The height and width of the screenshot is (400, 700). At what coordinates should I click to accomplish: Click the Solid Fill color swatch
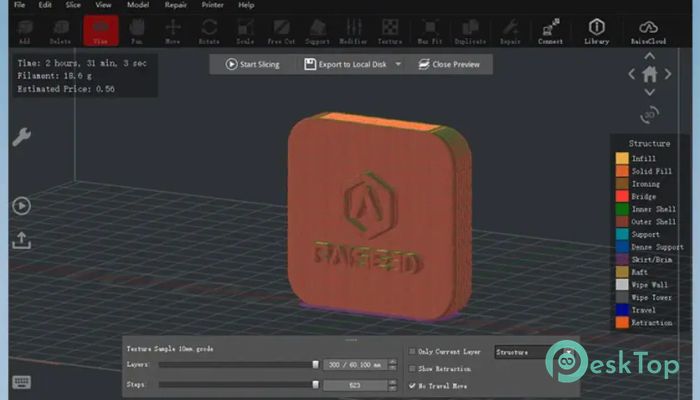622,171
